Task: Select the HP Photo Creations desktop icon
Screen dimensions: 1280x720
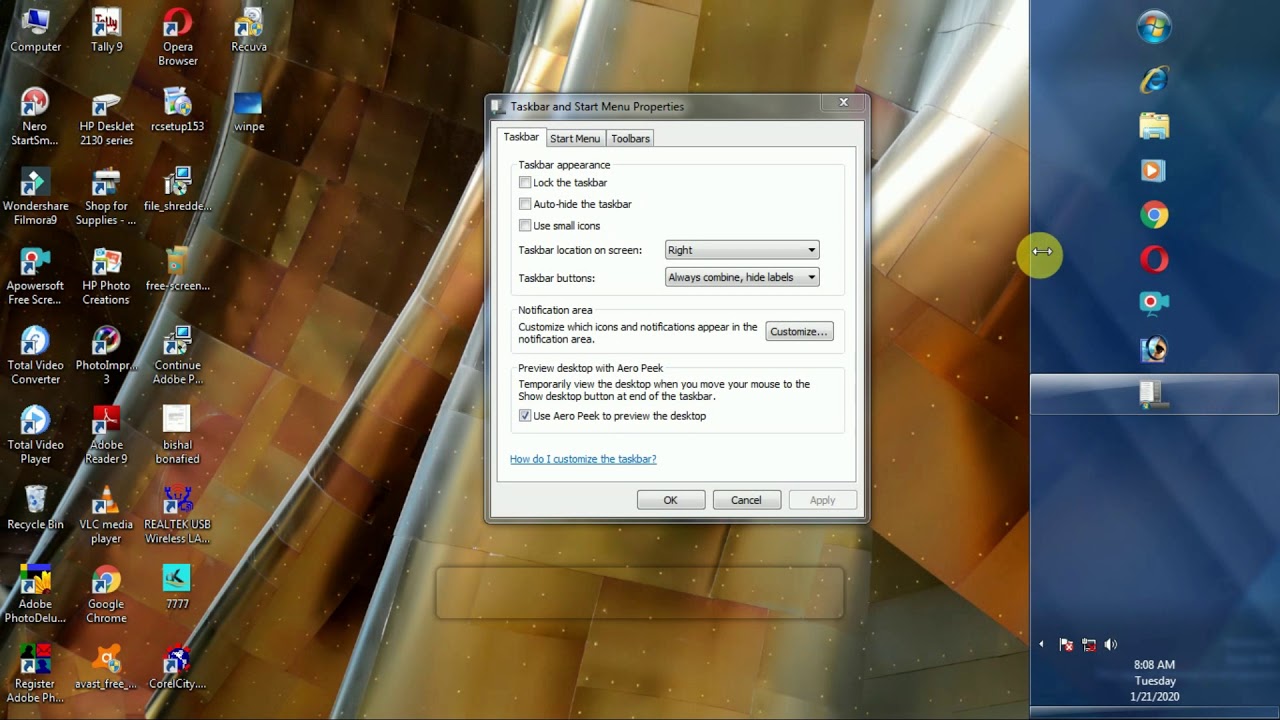Action: point(106,276)
